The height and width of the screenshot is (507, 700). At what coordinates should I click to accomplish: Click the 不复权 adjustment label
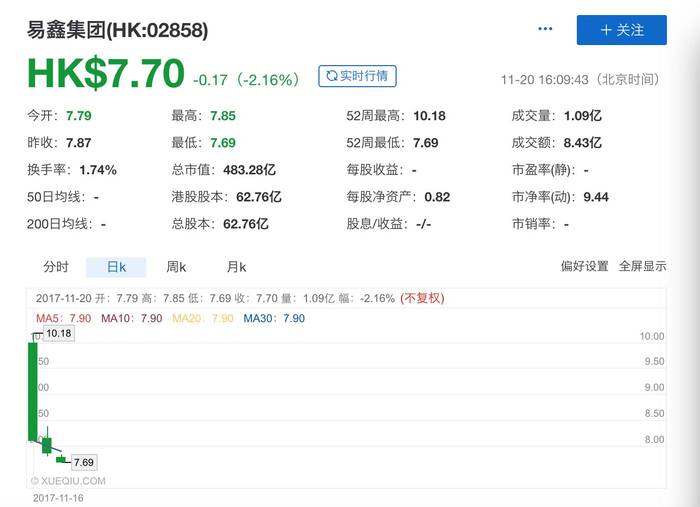click(x=422, y=298)
